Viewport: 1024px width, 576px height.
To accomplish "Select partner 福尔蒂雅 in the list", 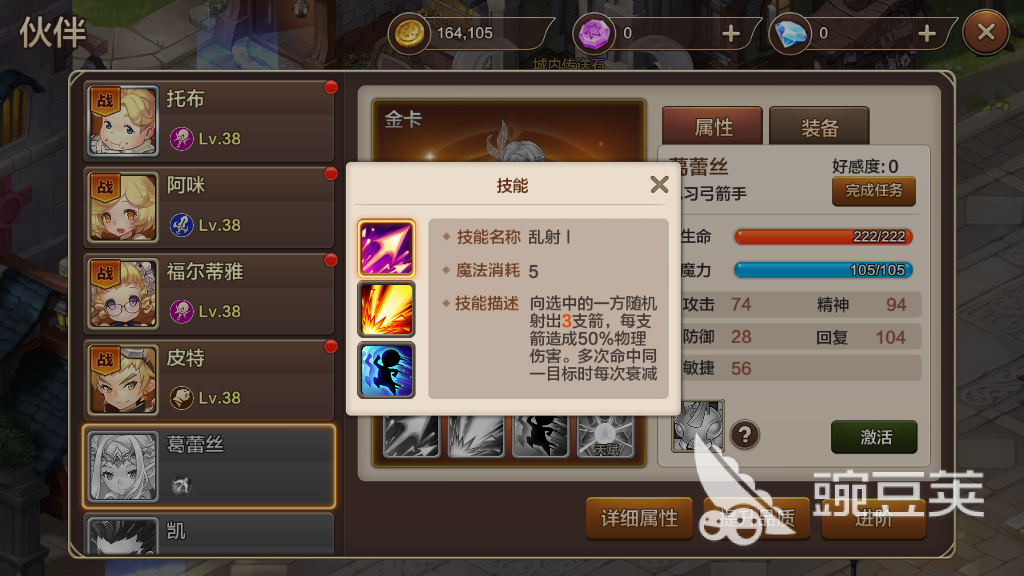I will (x=209, y=293).
